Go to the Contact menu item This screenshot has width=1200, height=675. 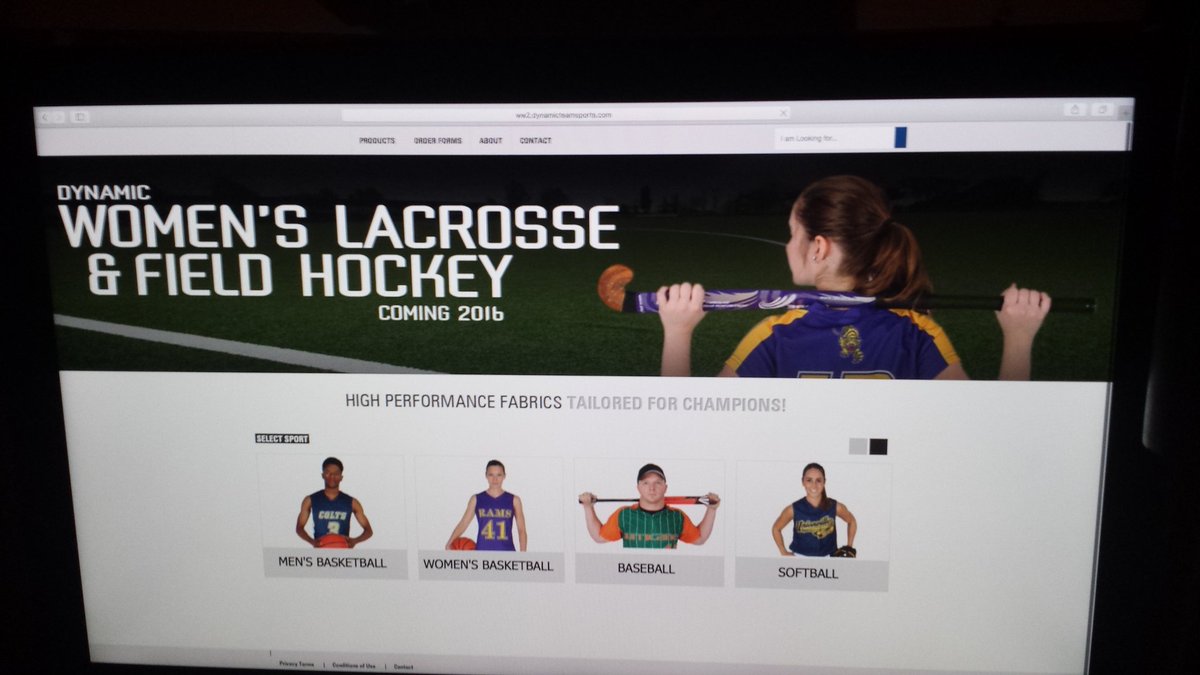click(536, 141)
